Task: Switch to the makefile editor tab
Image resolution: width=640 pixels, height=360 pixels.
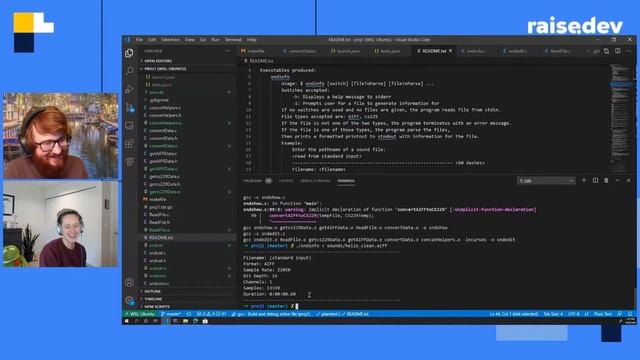Action: 256,51
